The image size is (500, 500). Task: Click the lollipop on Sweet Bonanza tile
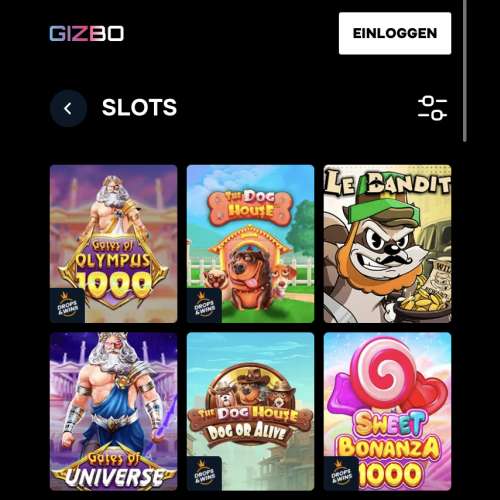(387, 372)
